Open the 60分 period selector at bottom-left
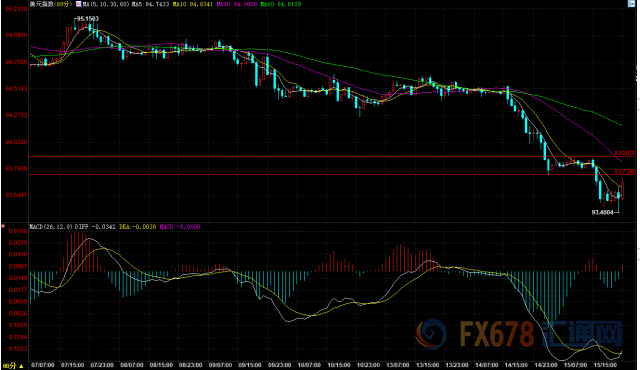This screenshot has height=370, width=640. (13, 366)
